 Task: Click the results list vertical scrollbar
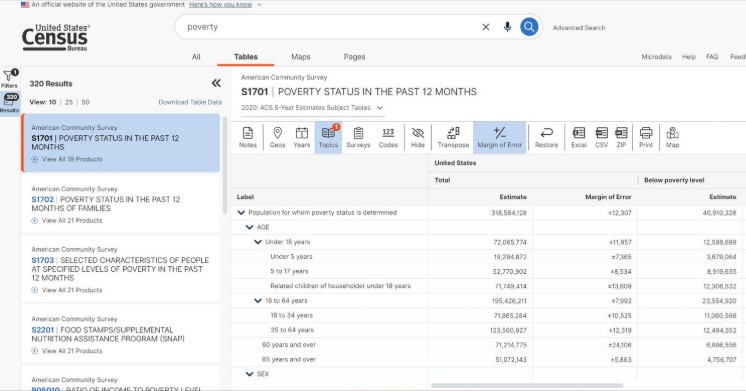225,165
